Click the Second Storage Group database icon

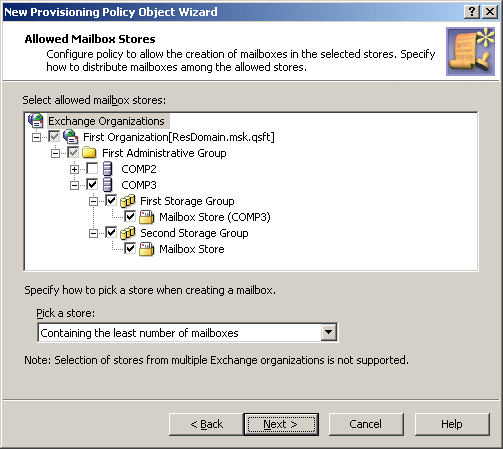(127, 233)
